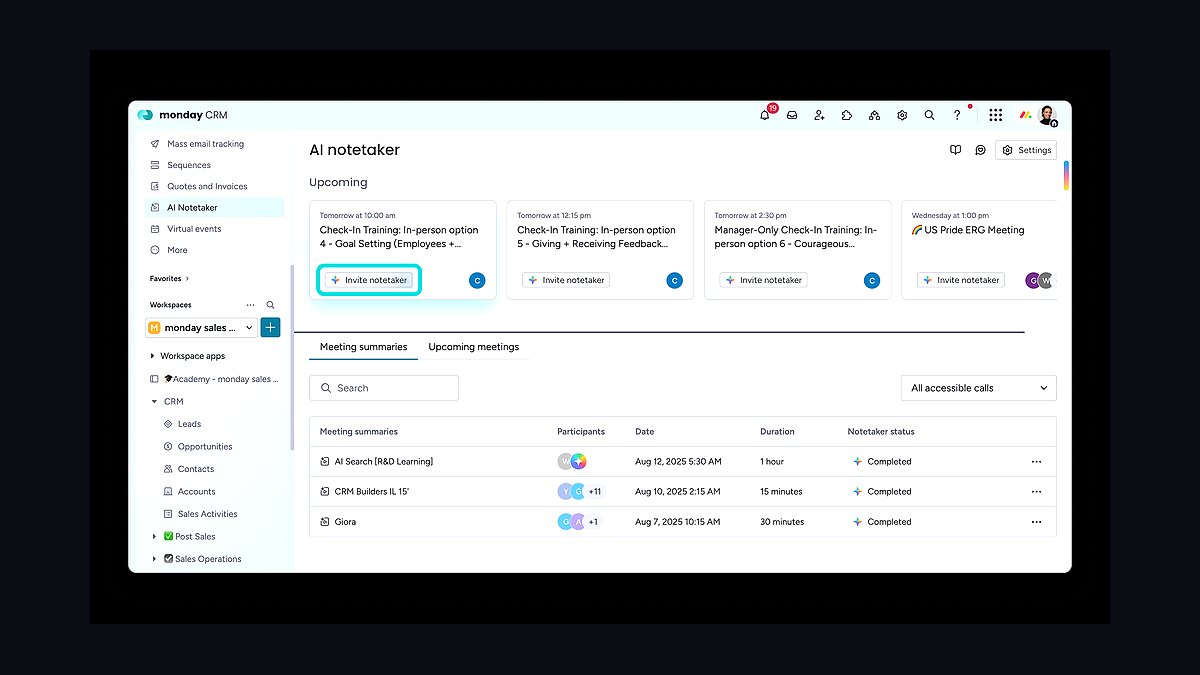Click the +1 participants badge on Giora
This screenshot has width=1200, height=675.
593,522
